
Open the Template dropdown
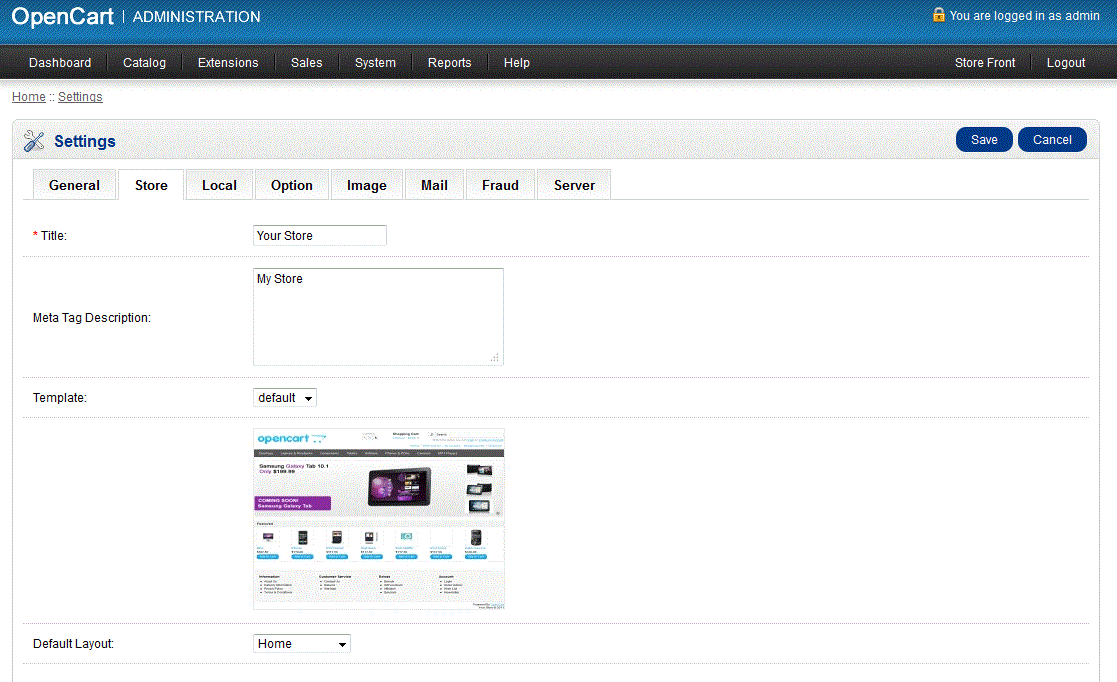tap(285, 398)
